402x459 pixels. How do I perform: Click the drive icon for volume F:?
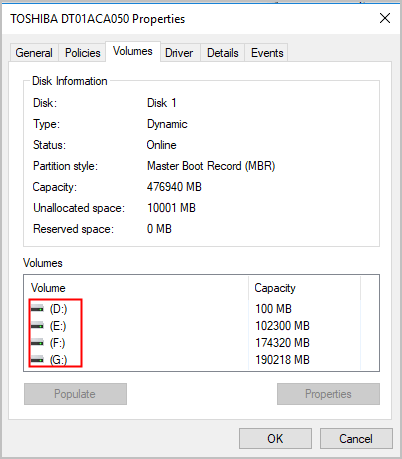tap(37, 343)
